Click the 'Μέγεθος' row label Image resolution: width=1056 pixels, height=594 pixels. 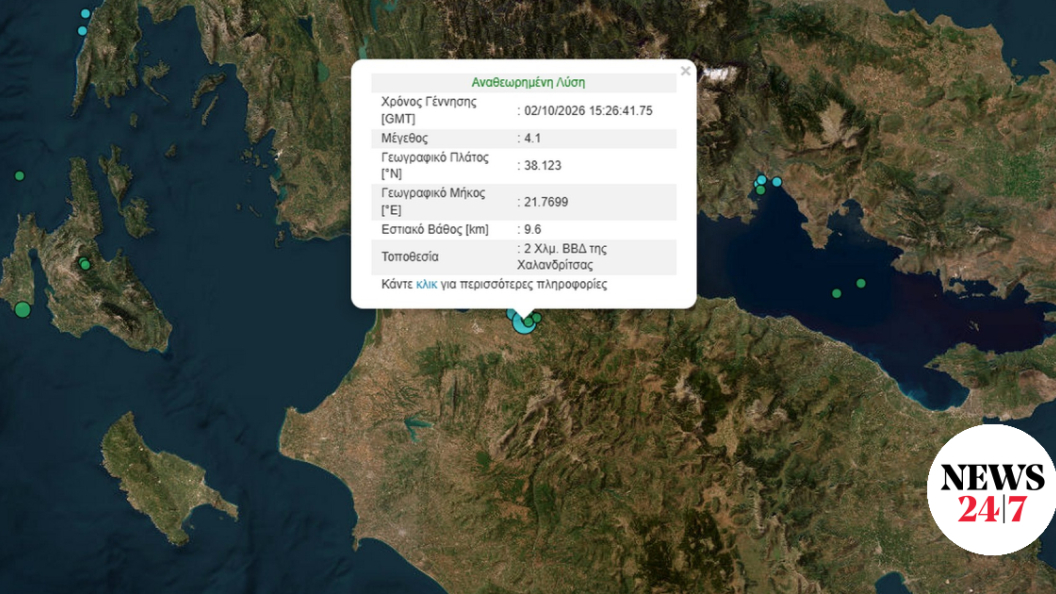coord(404,138)
